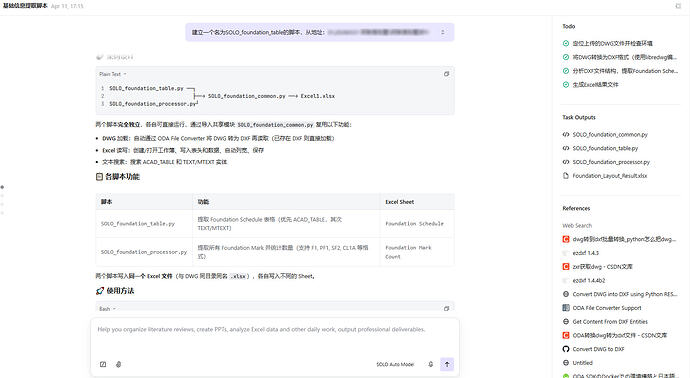This screenshot has height=378, width=690.
Task: Click the 'Web Search' label
Action: [x=577, y=226]
